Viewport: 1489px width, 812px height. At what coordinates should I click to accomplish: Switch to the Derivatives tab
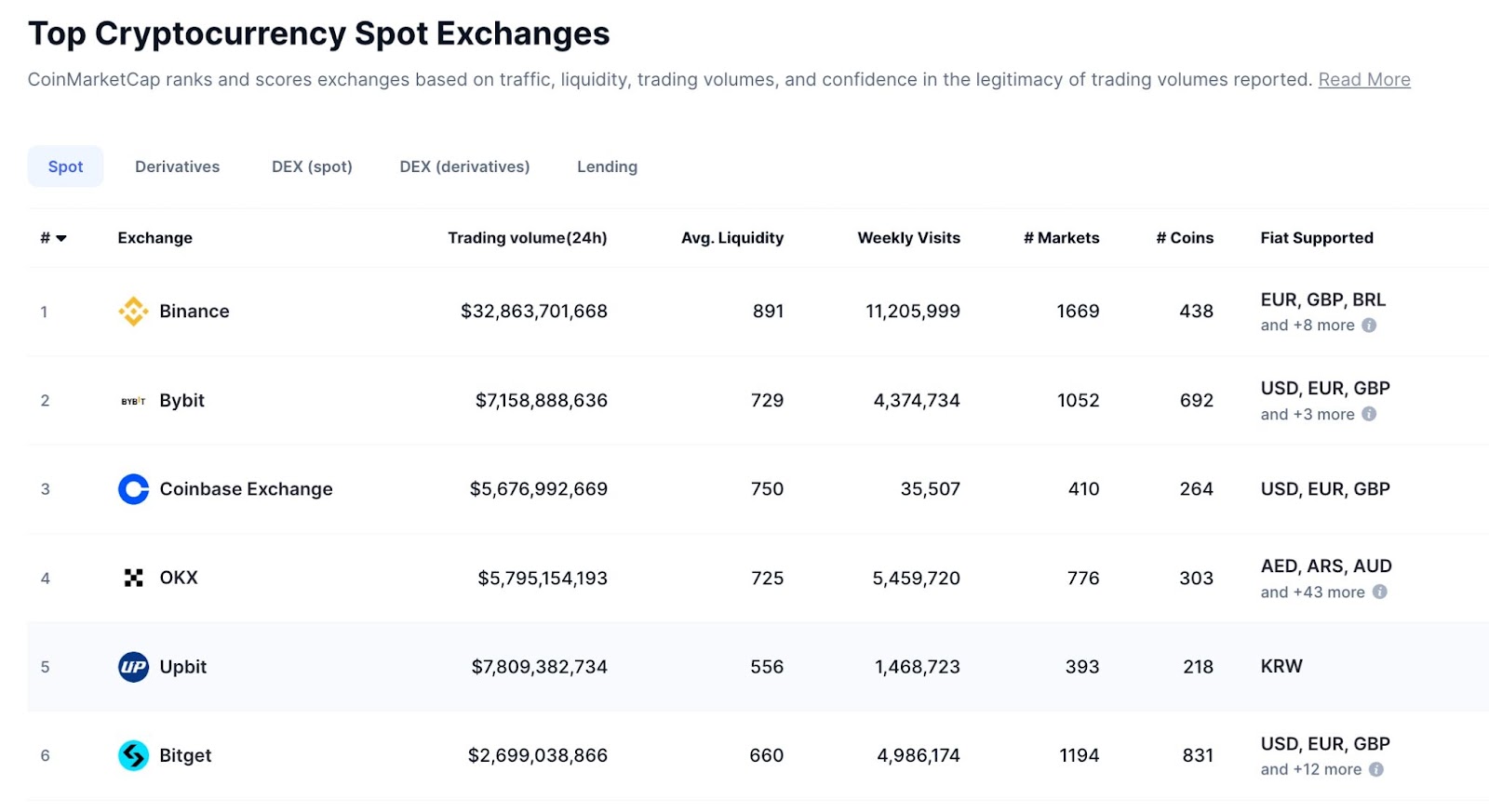click(177, 166)
